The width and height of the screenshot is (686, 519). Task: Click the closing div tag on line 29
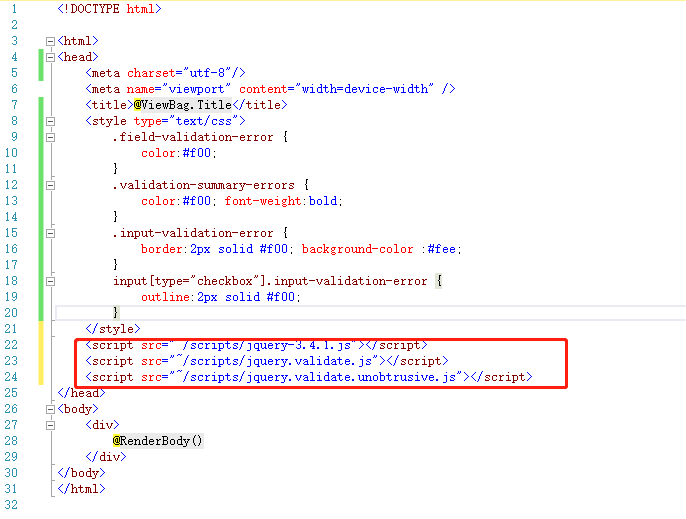click(106, 457)
